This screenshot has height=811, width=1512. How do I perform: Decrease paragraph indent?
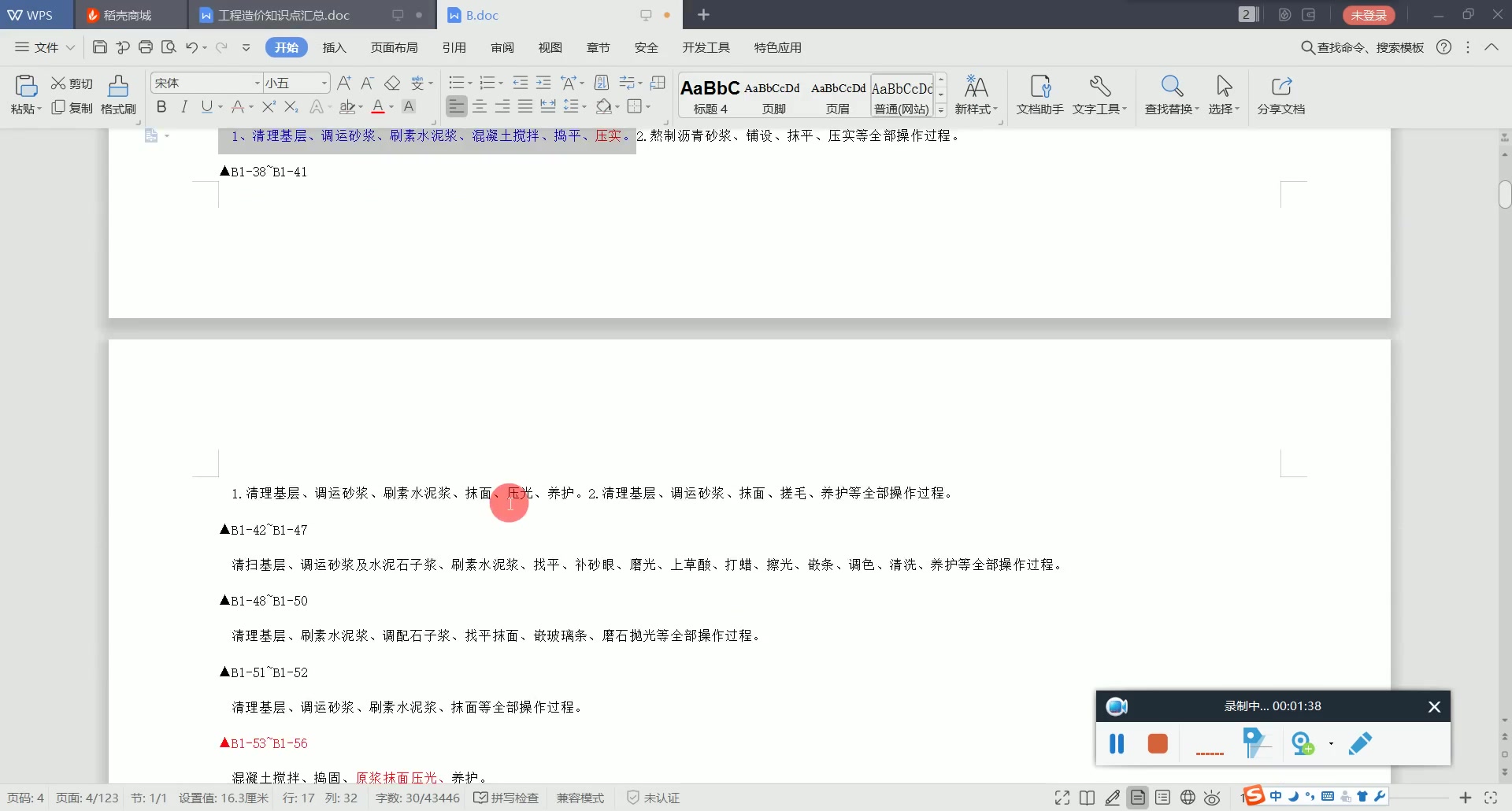[520, 83]
